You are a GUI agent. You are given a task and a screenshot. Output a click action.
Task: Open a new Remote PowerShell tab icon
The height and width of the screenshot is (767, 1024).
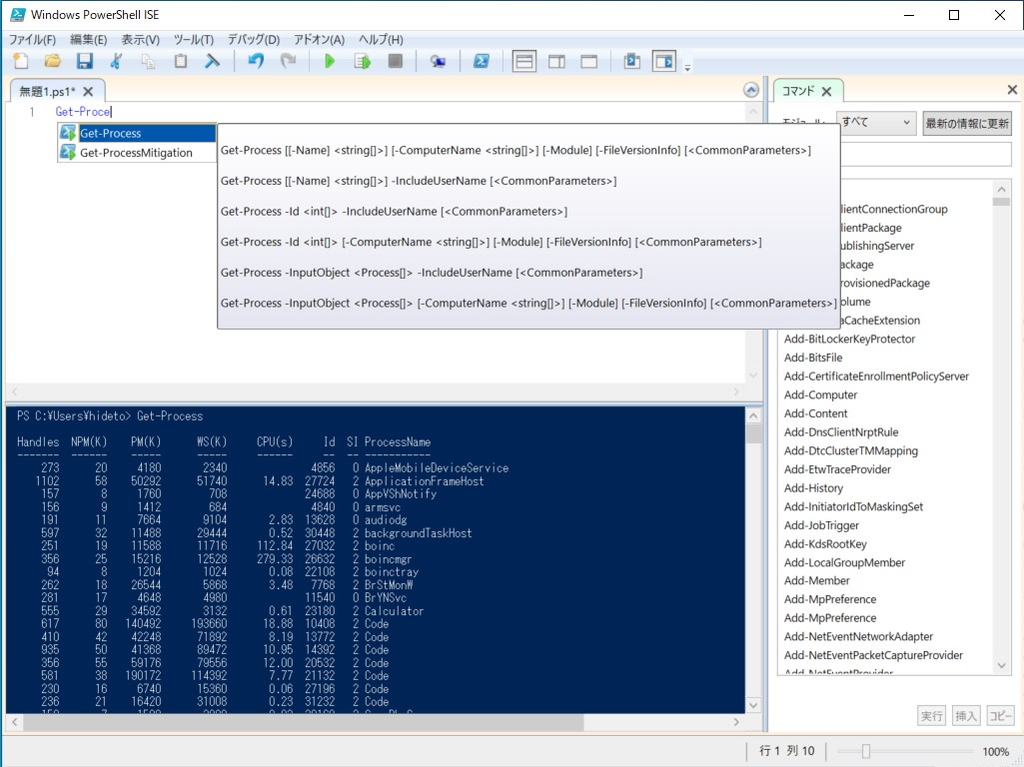click(x=438, y=61)
